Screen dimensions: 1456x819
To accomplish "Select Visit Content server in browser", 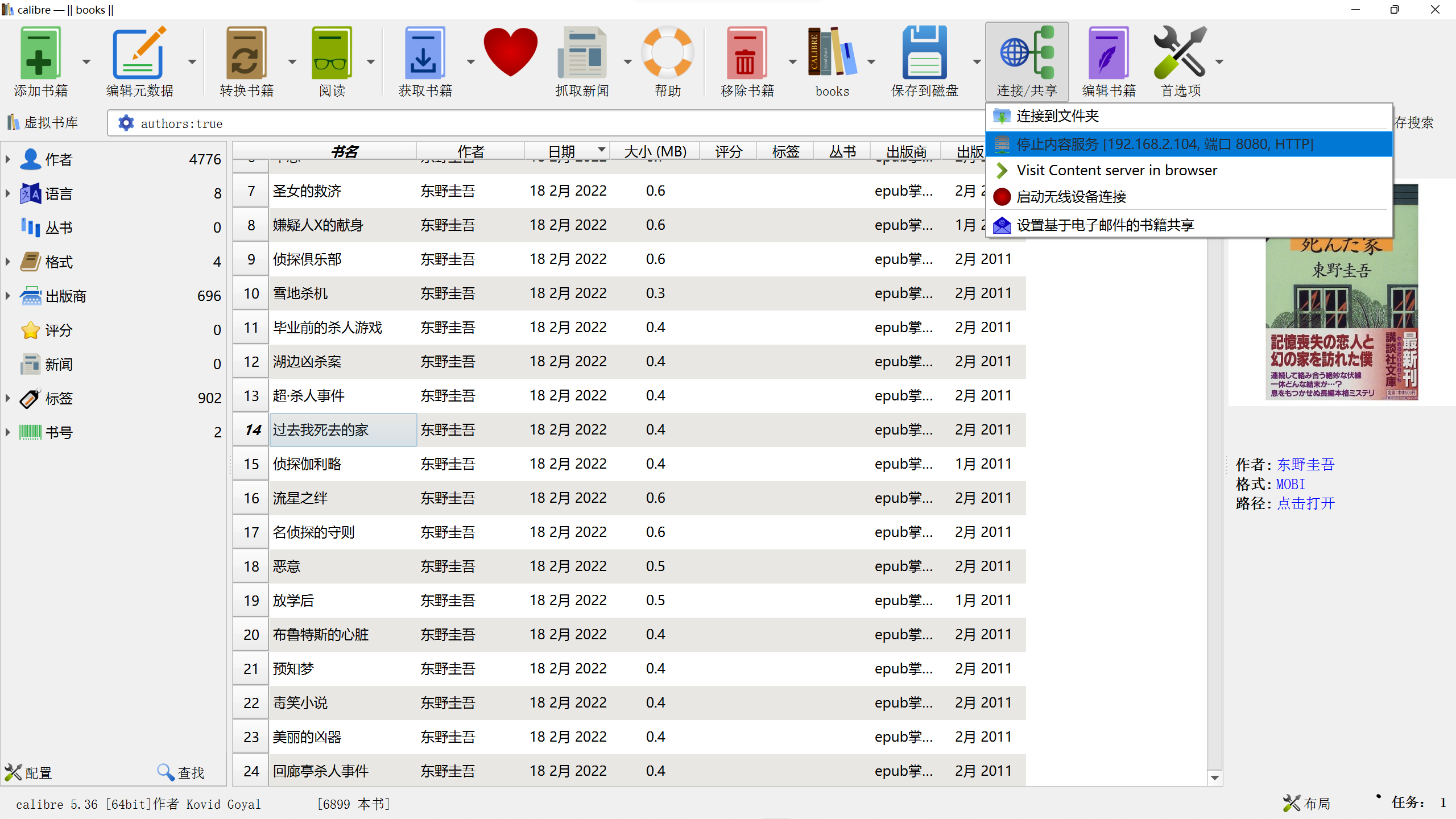I will pos(1116,171).
